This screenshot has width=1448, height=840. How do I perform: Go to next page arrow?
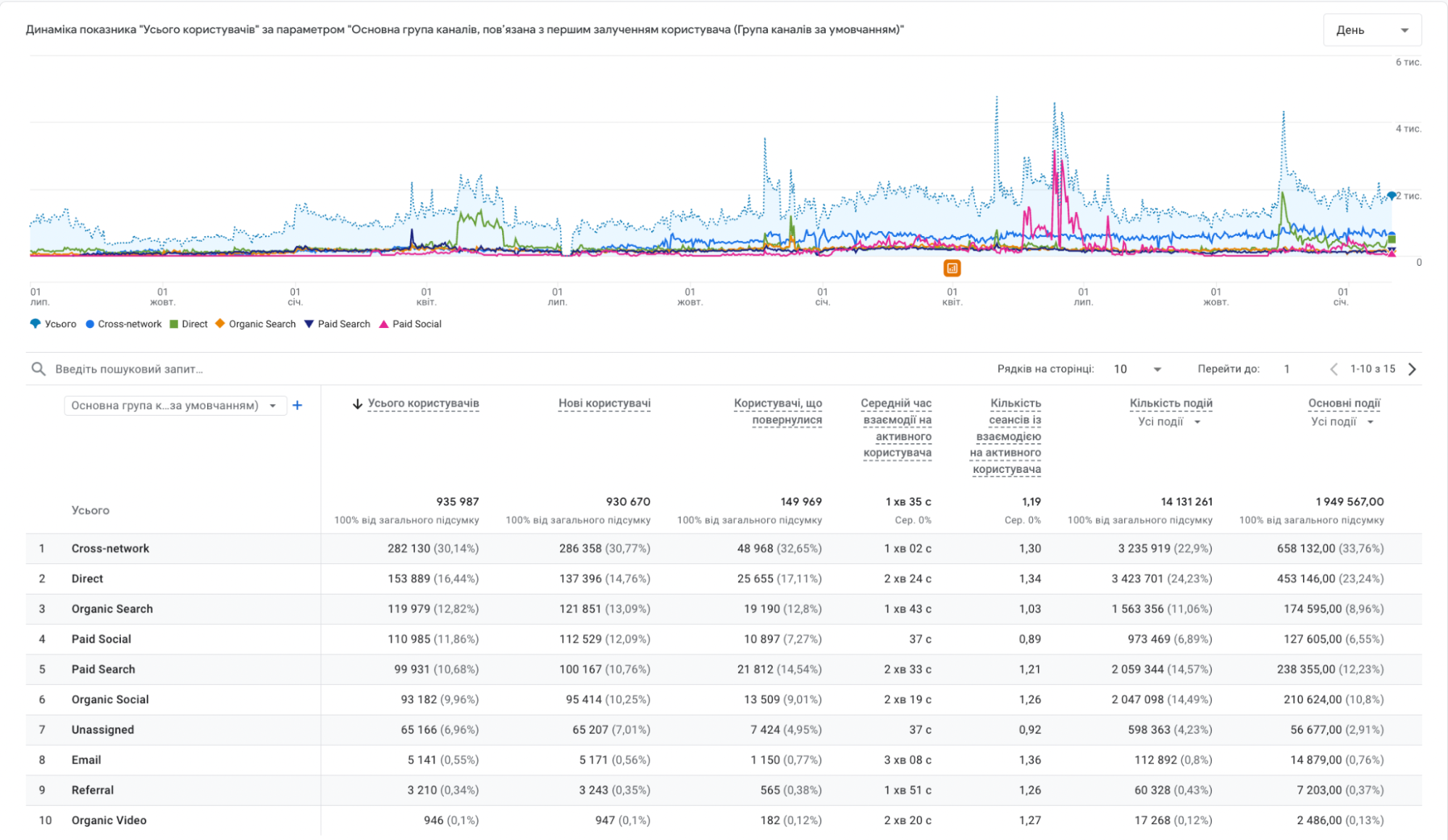tap(1412, 369)
